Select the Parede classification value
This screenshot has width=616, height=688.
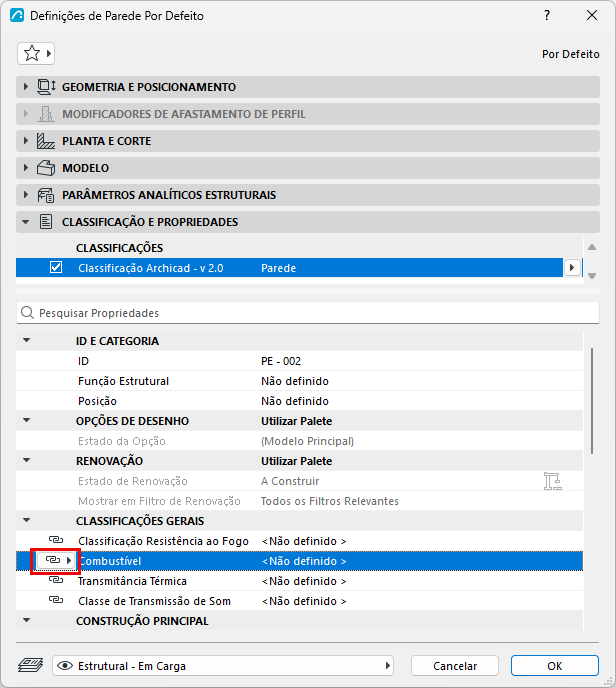(x=279, y=268)
